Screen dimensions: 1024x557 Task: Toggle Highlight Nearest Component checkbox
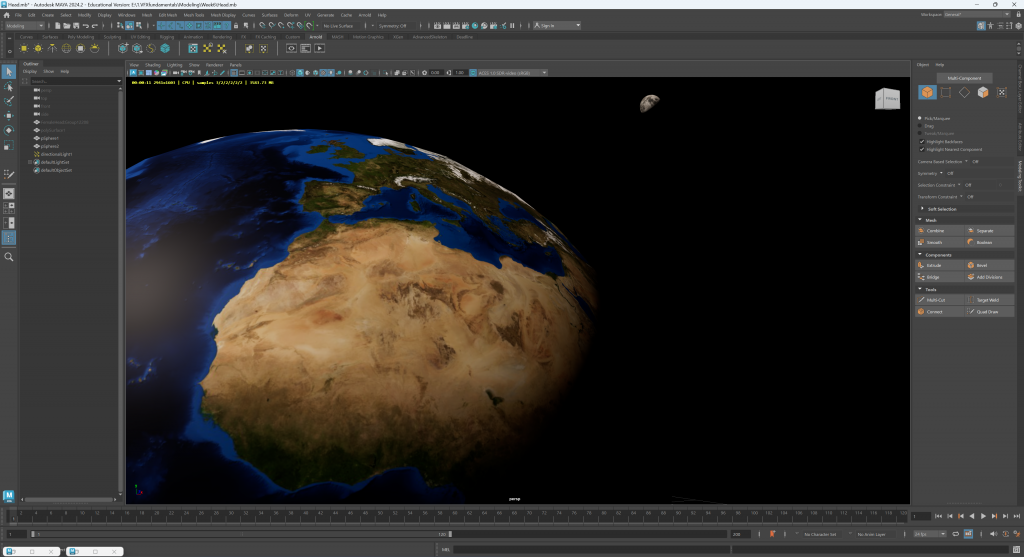(922, 150)
